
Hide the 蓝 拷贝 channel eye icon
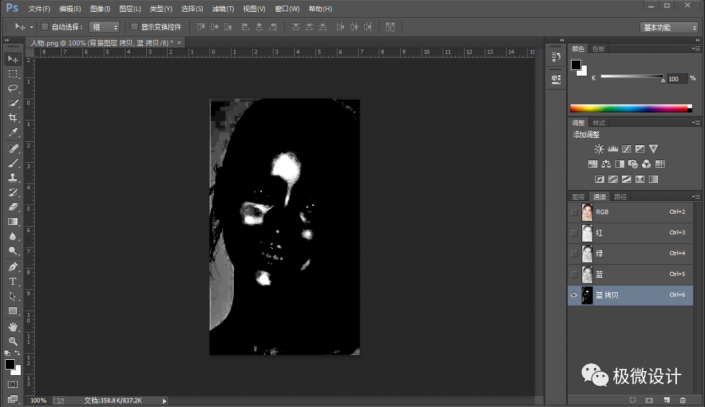[x=574, y=295]
